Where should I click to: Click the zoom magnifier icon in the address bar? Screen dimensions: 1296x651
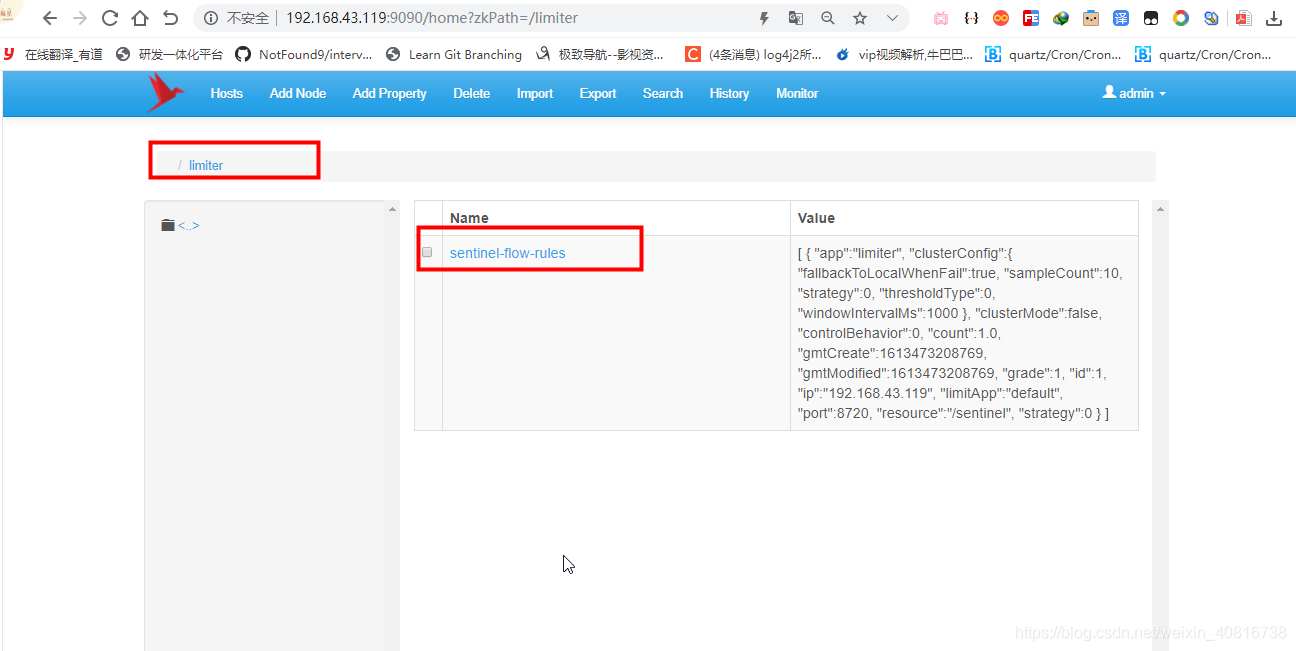[x=828, y=18]
